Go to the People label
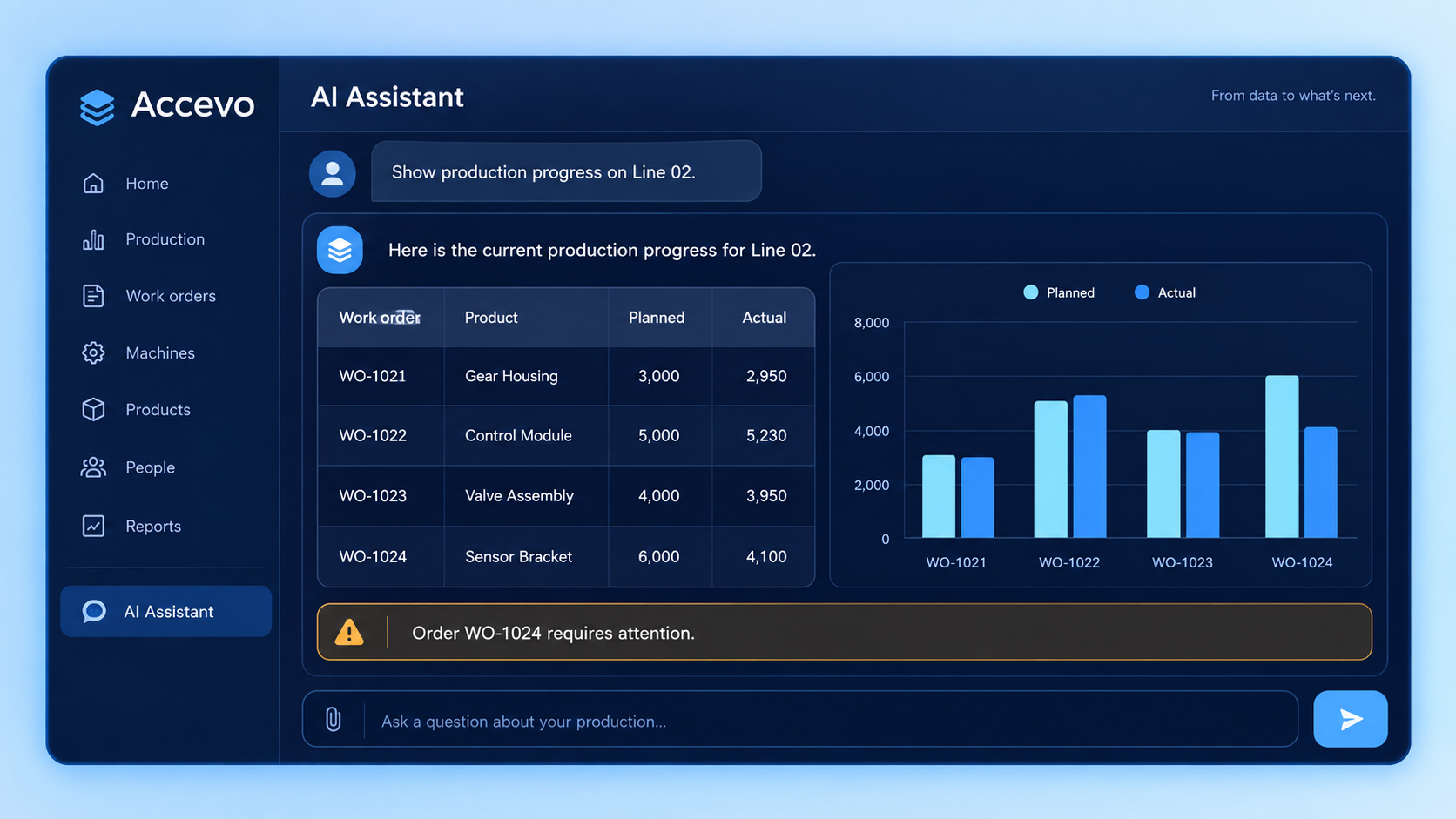This screenshot has height=819, width=1456. click(150, 467)
